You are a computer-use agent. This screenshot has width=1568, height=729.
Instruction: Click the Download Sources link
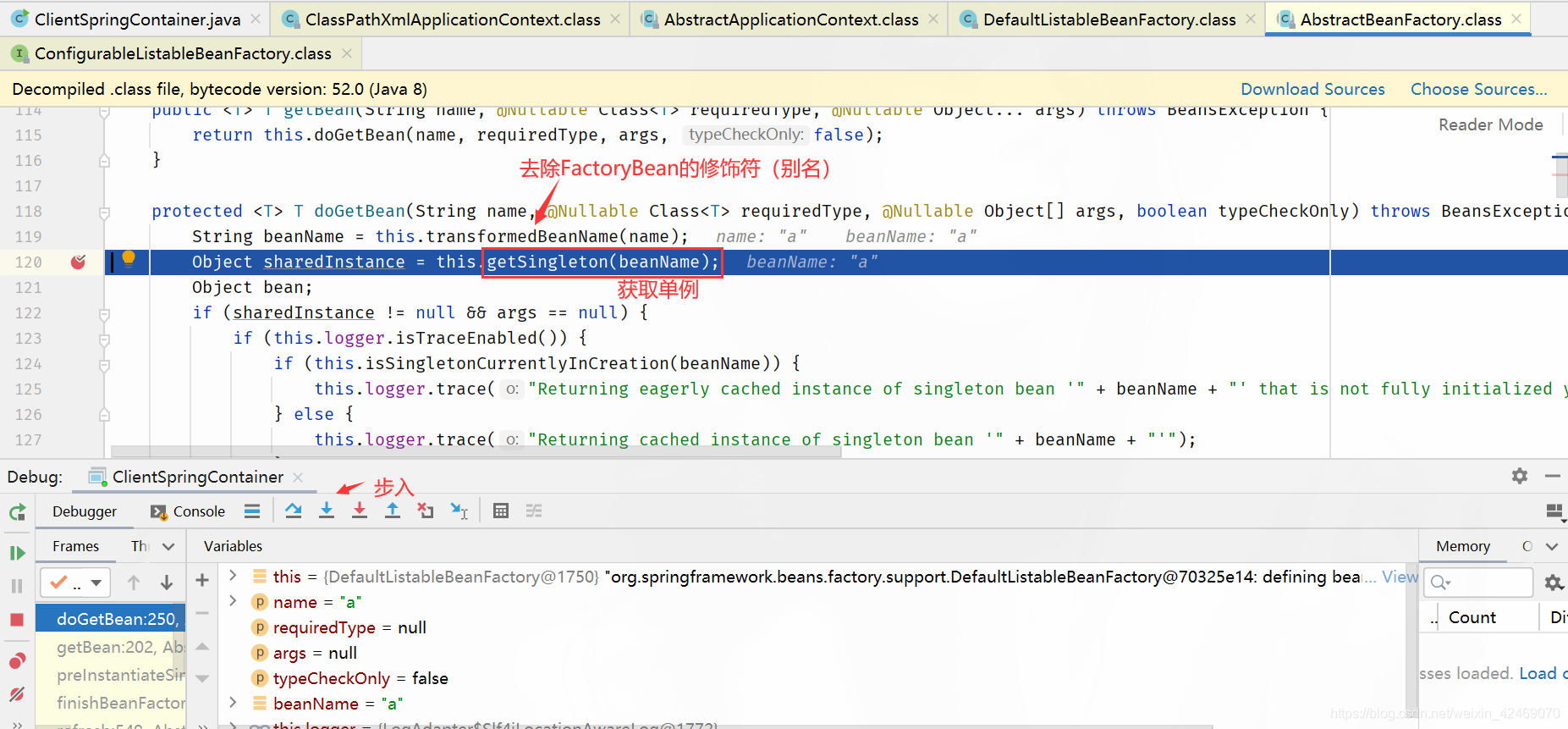(x=1312, y=89)
